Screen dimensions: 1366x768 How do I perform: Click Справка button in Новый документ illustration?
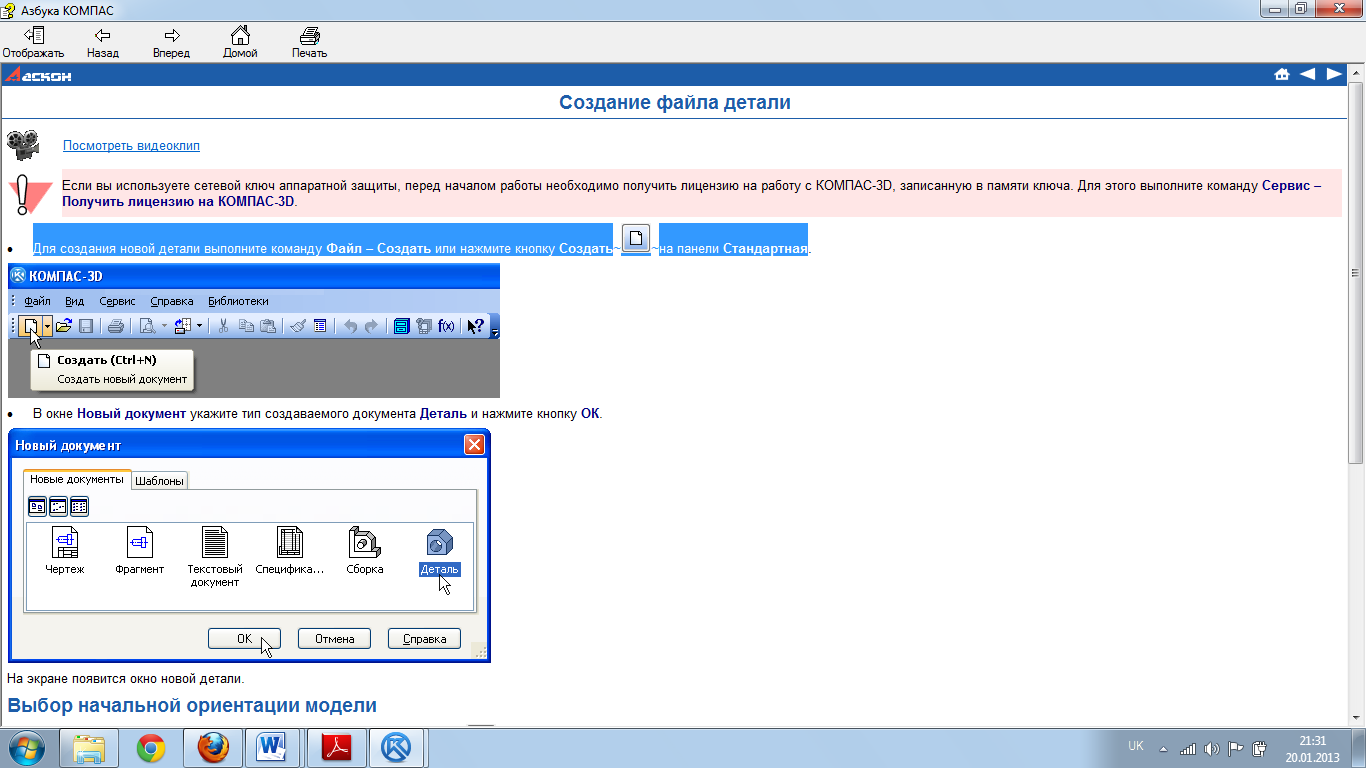pyautogui.click(x=424, y=639)
